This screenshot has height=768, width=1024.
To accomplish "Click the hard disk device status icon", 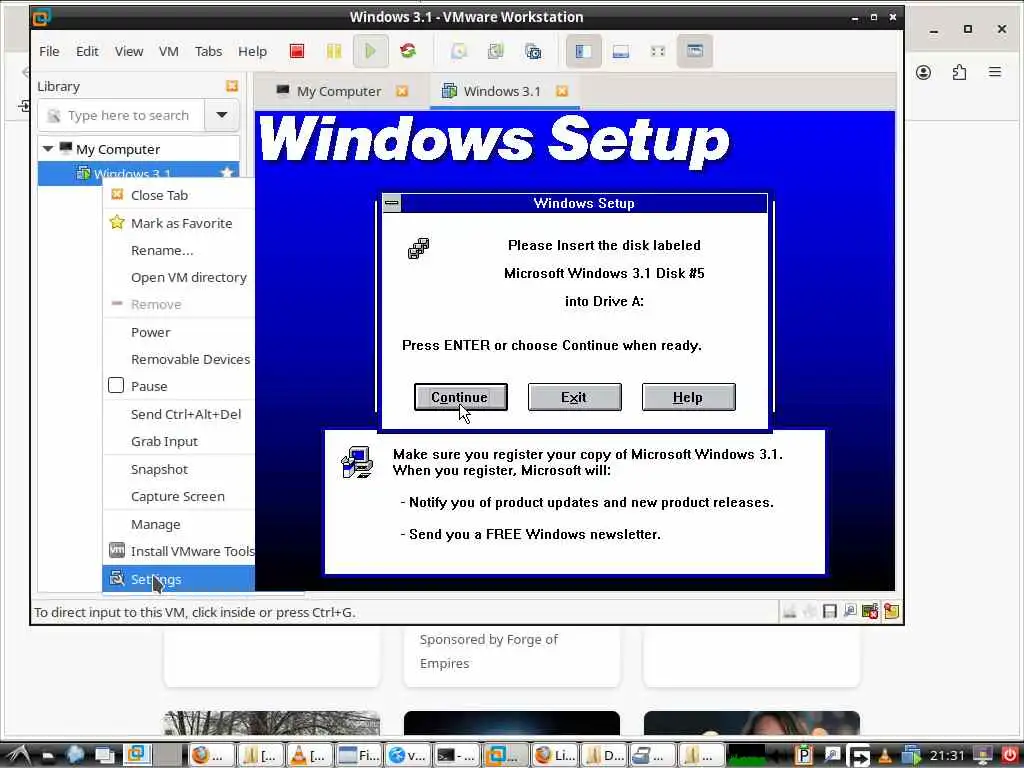I will pos(790,611).
